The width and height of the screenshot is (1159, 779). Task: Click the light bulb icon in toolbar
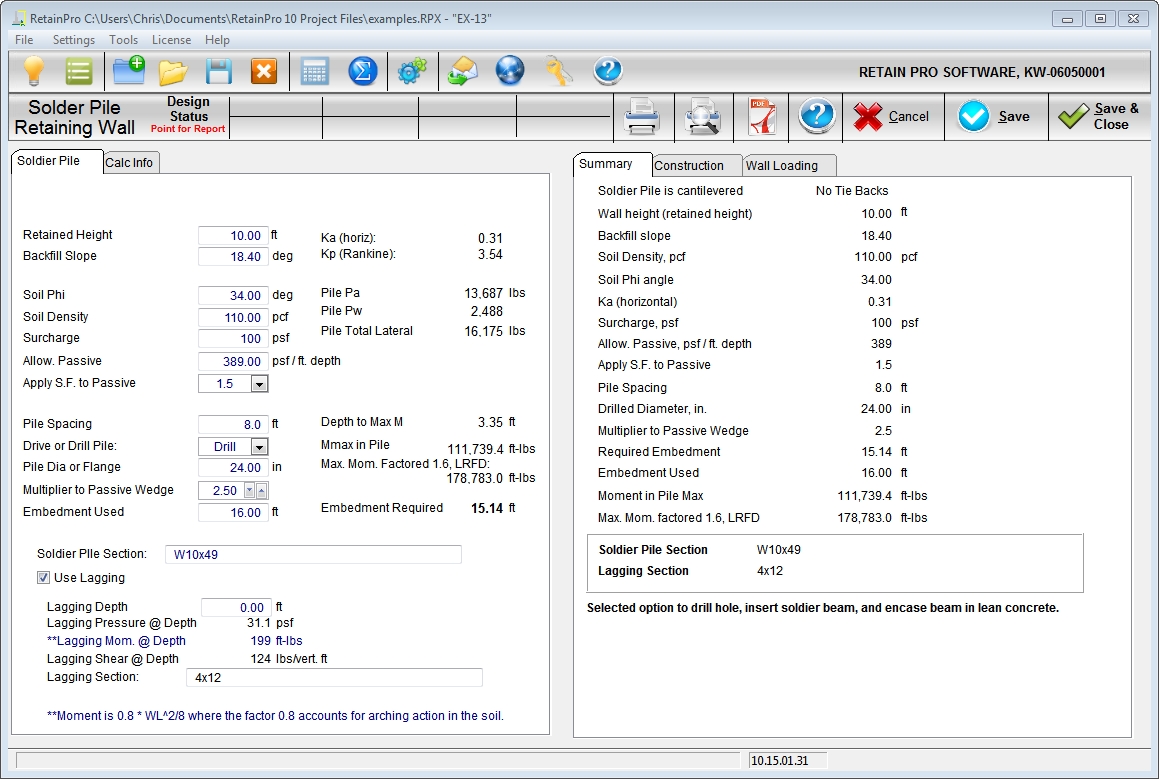pyautogui.click(x=35, y=71)
